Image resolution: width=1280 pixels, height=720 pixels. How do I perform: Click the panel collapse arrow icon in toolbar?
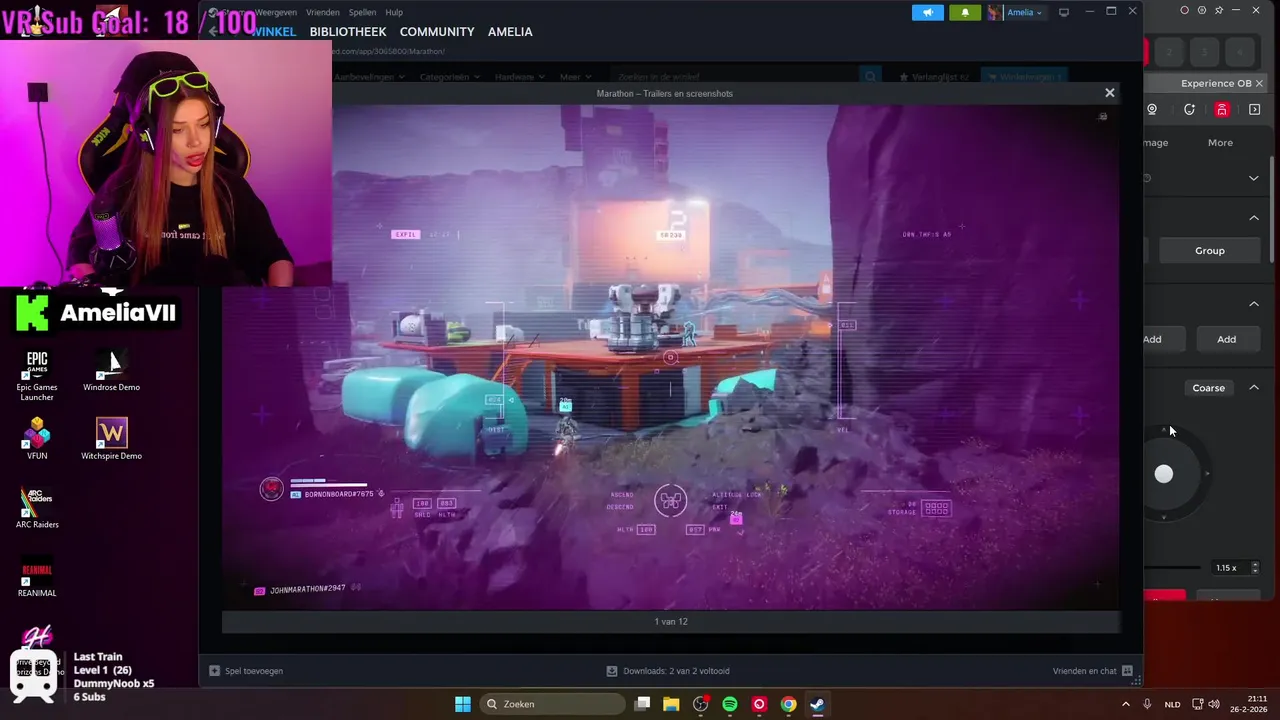[1255, 110]
